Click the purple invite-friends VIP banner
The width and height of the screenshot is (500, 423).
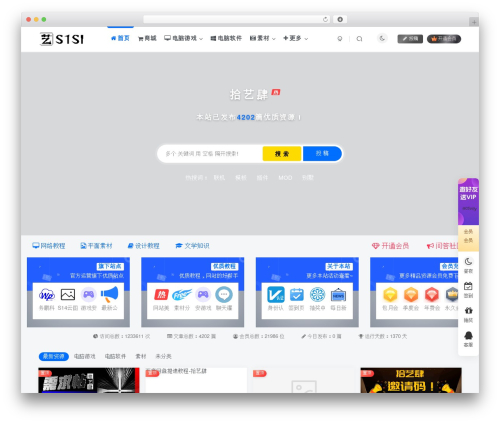click(x=468, y=201)
